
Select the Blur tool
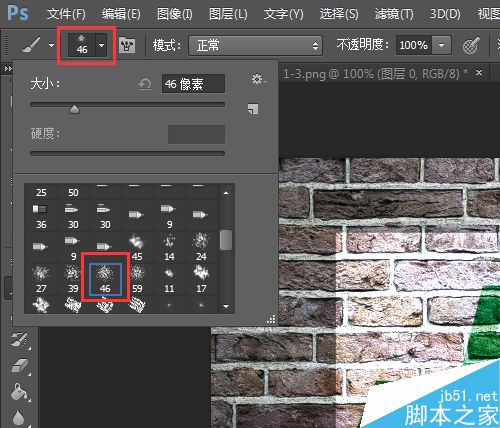[x=19, y=417]
